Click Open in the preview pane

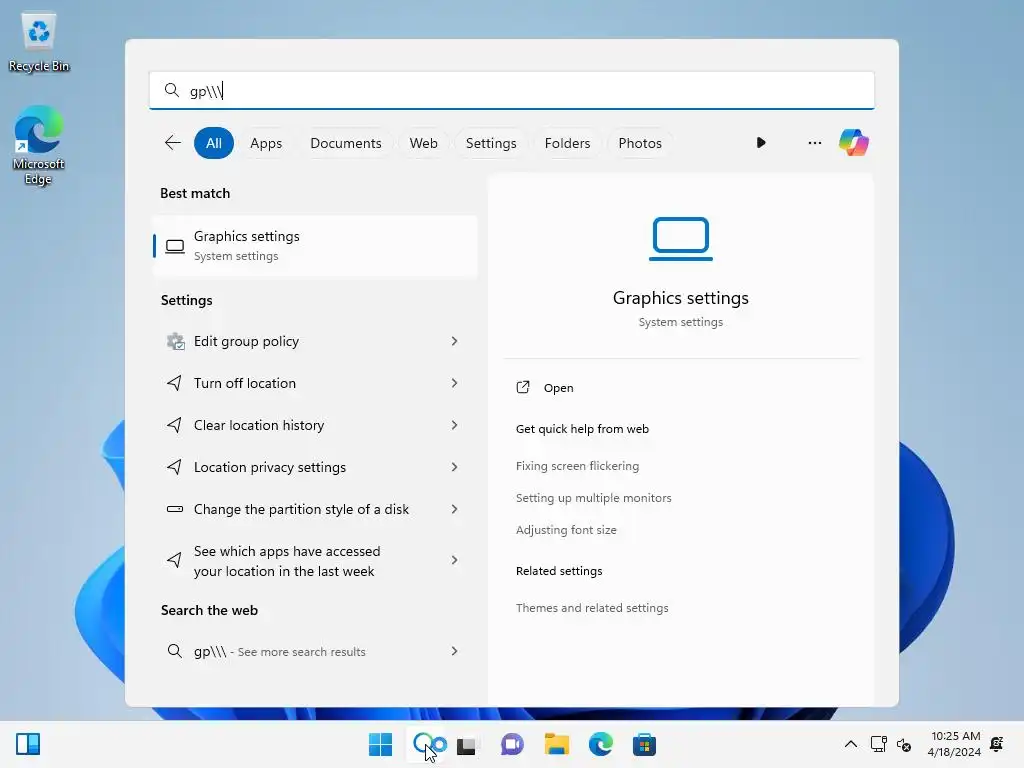[x=558, y=388]
